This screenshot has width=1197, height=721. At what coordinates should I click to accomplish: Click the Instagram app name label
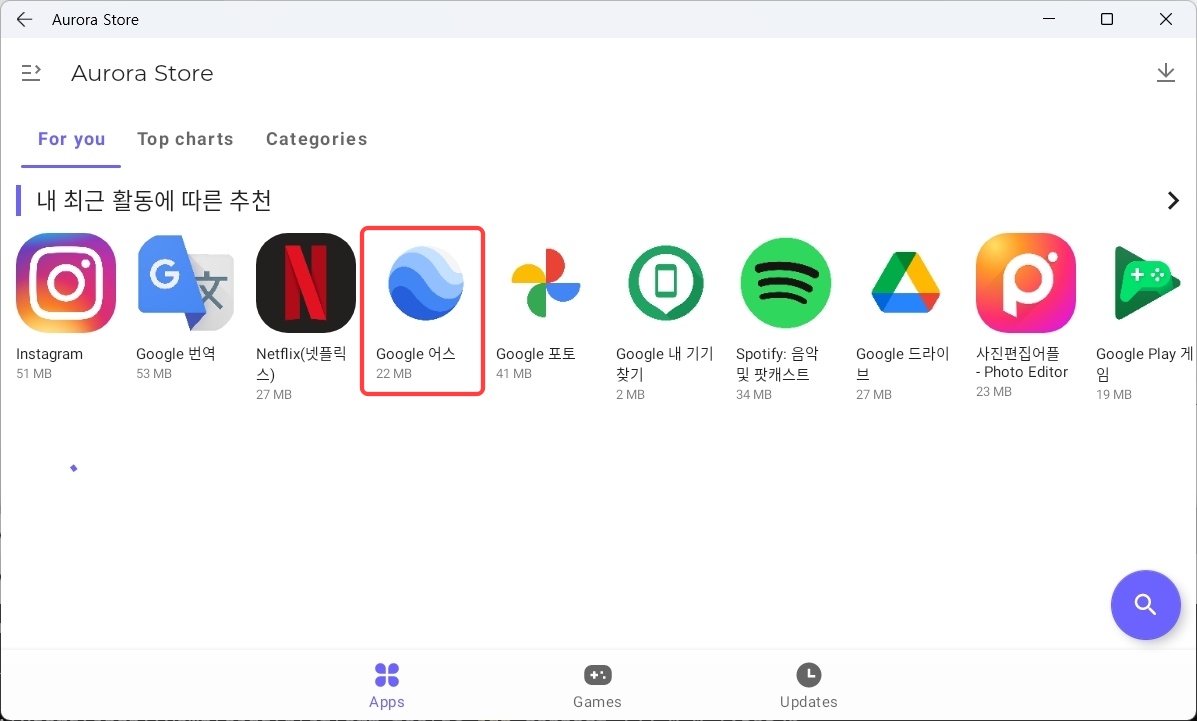(x=50, y=354)
